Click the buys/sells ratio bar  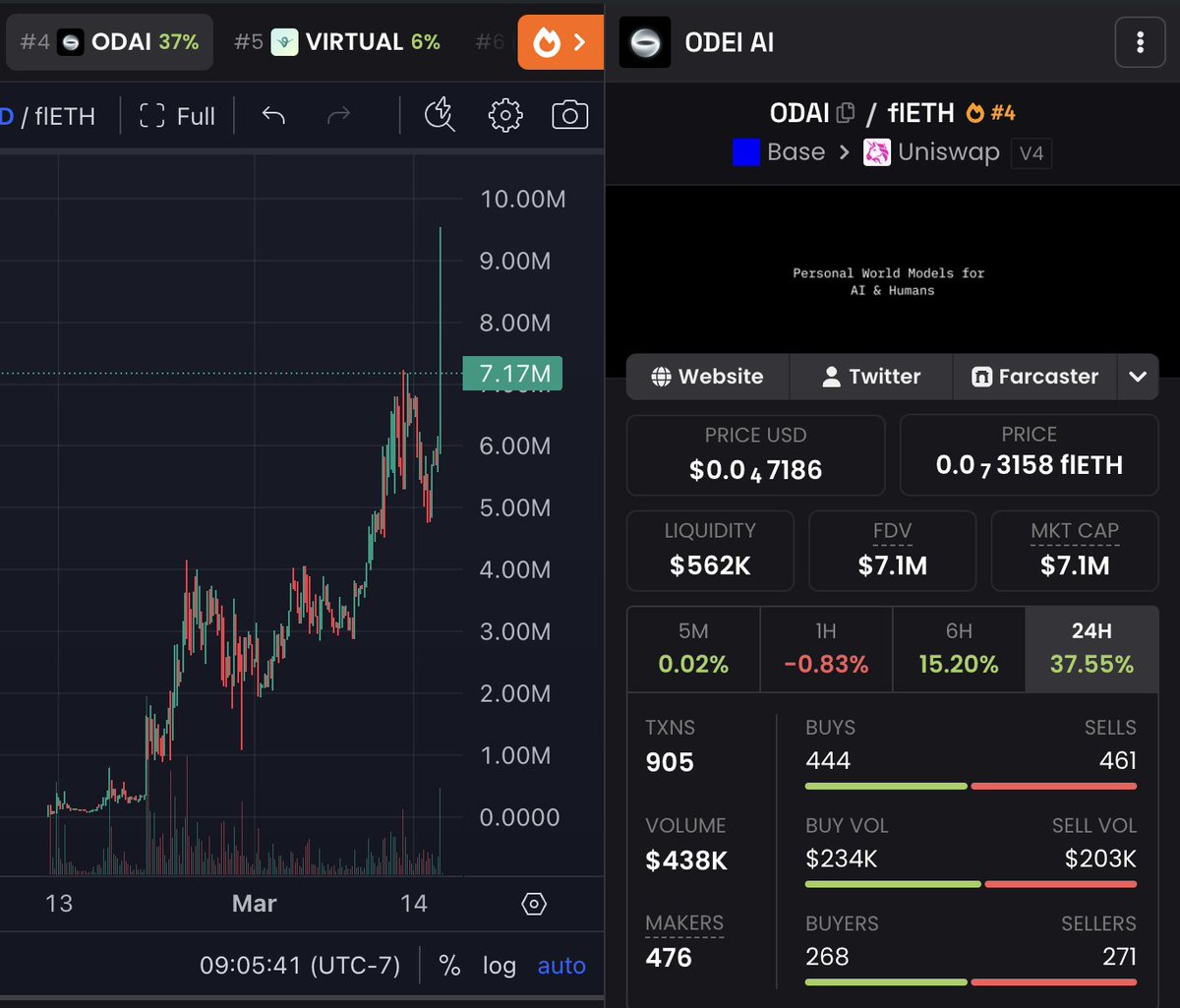click(x=971, y=786)
